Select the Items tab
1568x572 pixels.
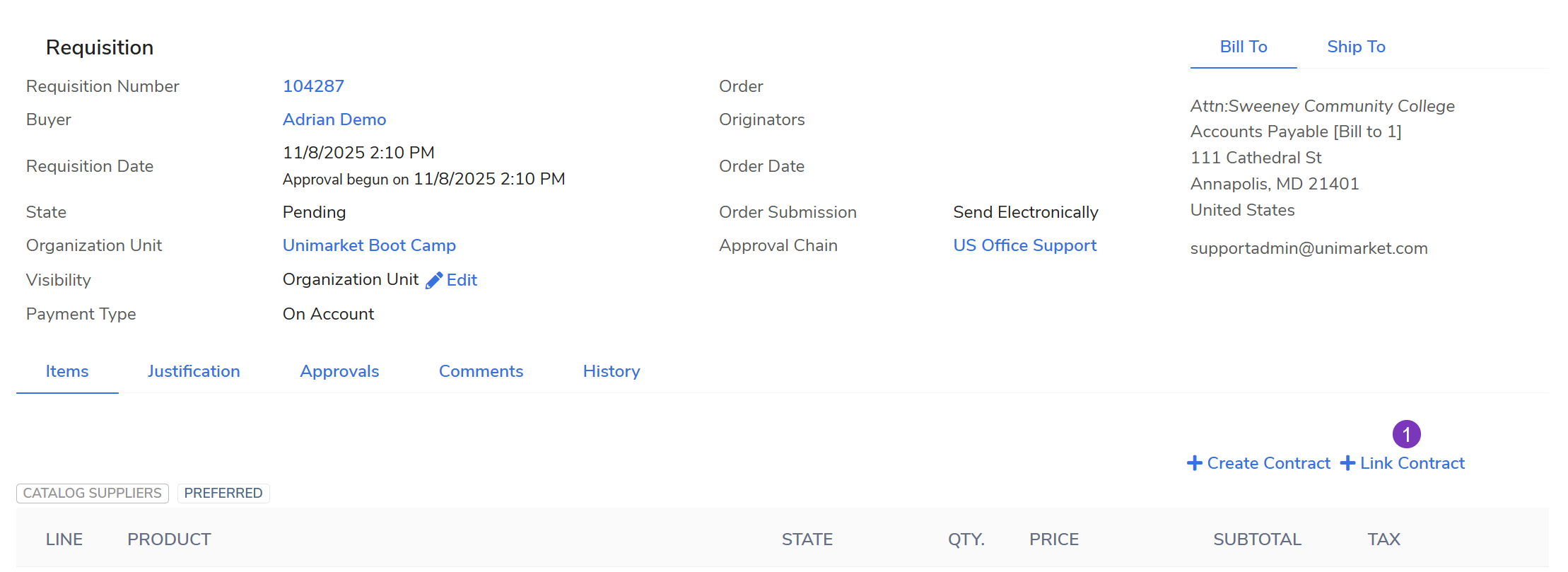pyautogui.click(x=67, y=371)
